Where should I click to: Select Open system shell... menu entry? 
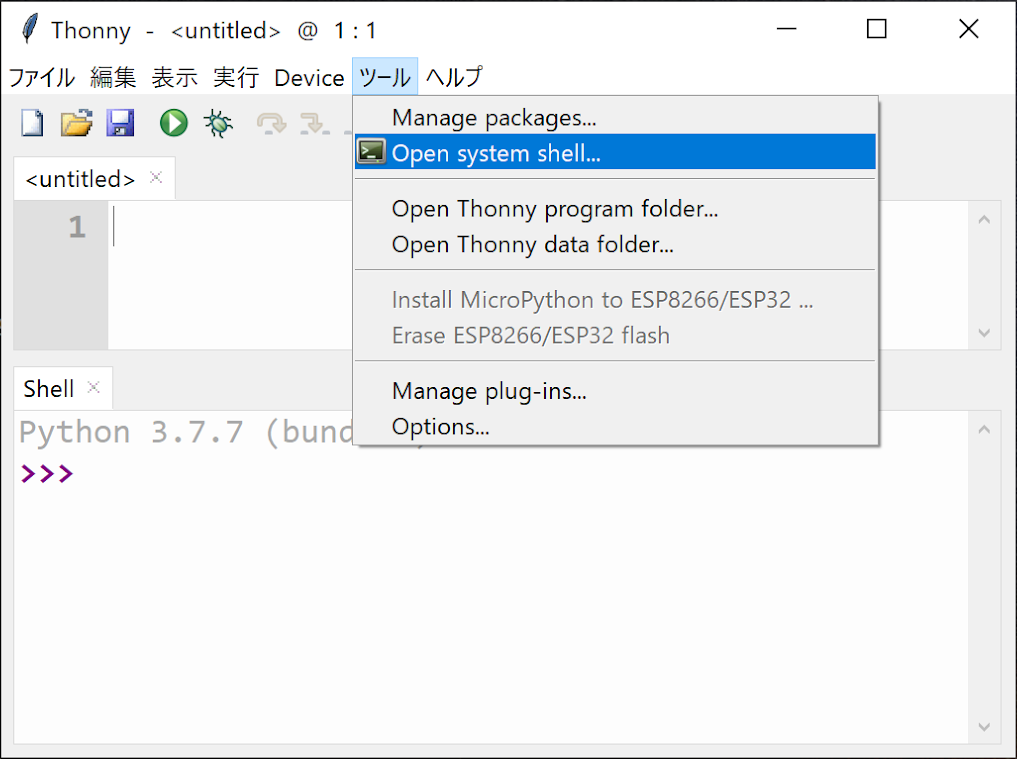coord(615,152)
